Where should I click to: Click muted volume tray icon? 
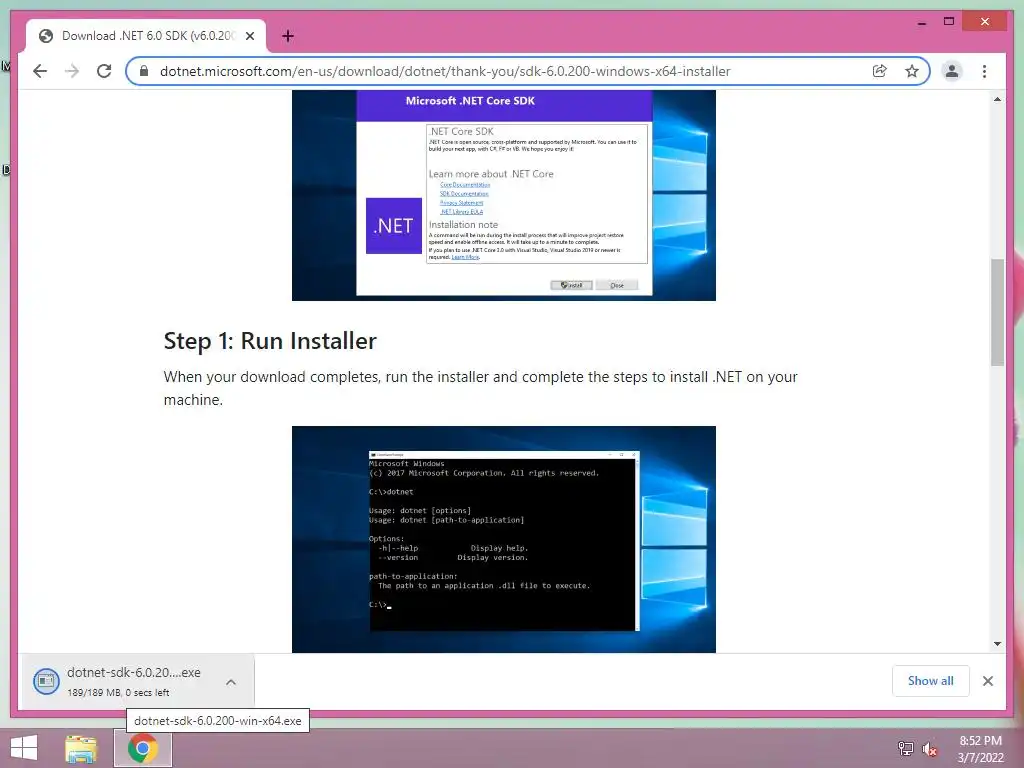[930, 749]
